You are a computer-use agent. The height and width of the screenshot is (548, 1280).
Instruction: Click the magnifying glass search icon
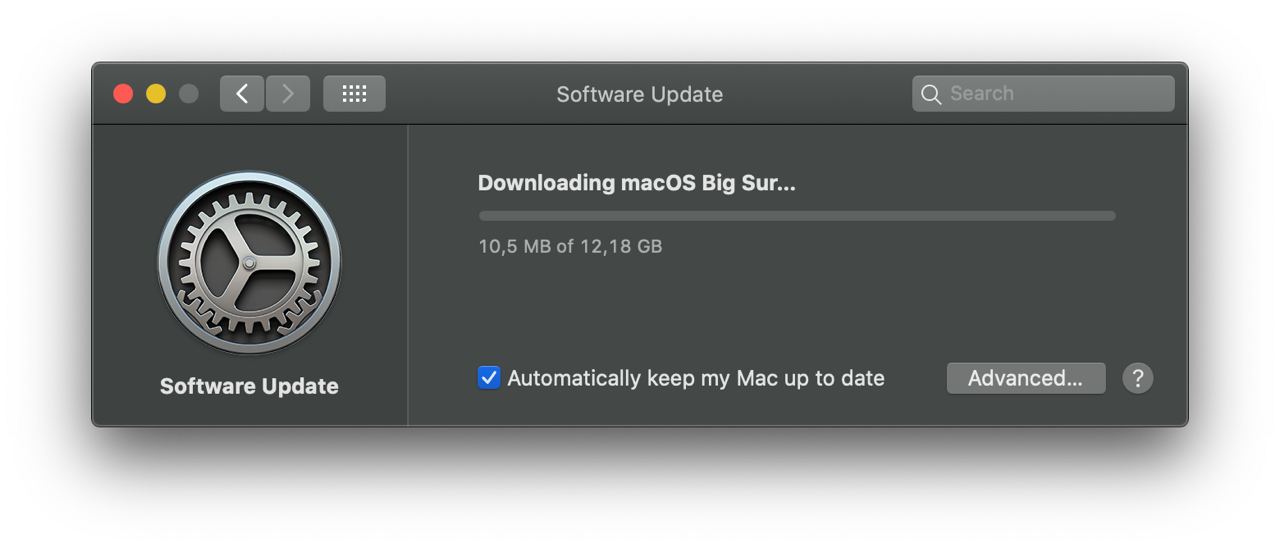931,94
